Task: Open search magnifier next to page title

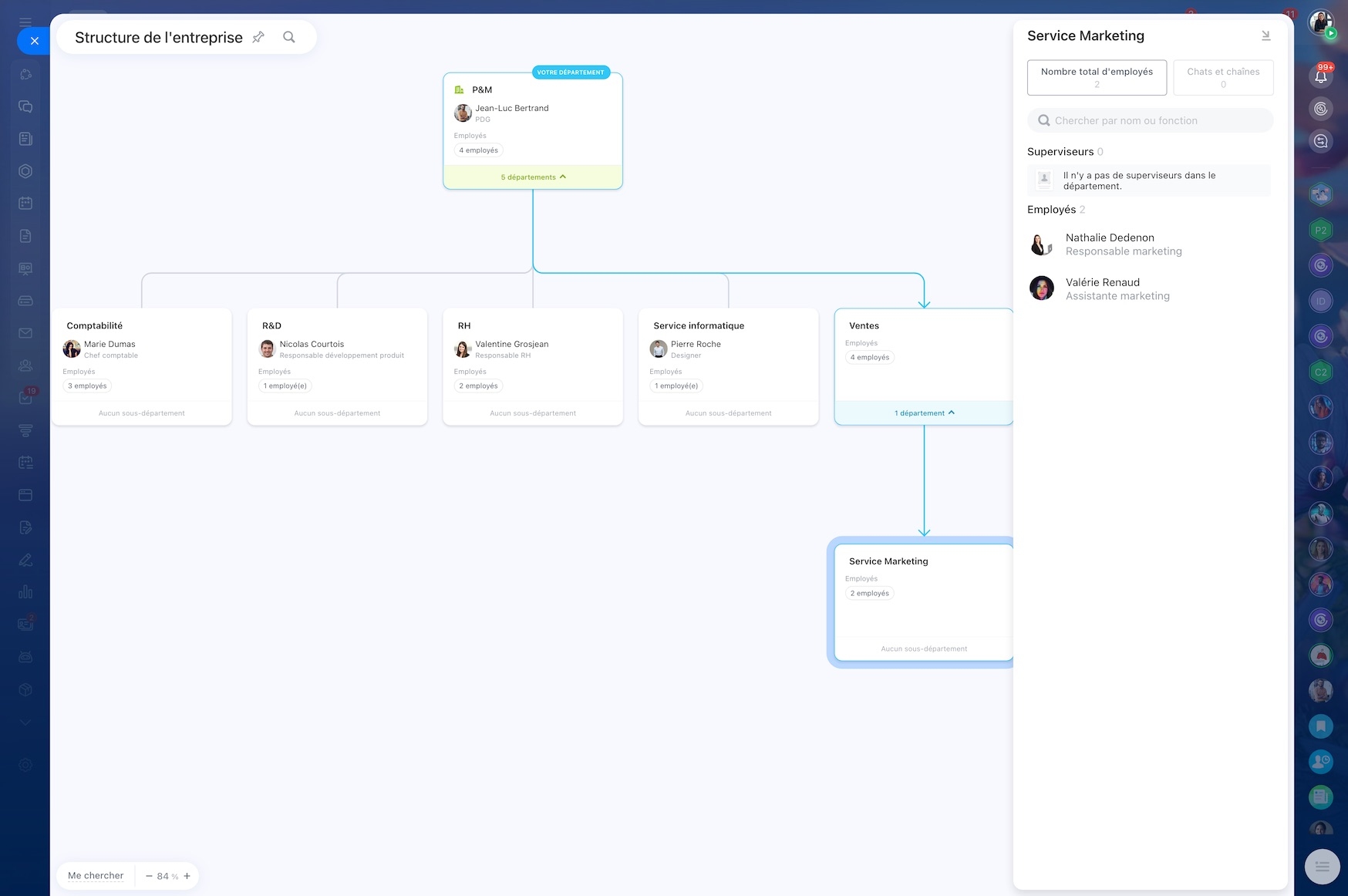Action: pos(289,37)
